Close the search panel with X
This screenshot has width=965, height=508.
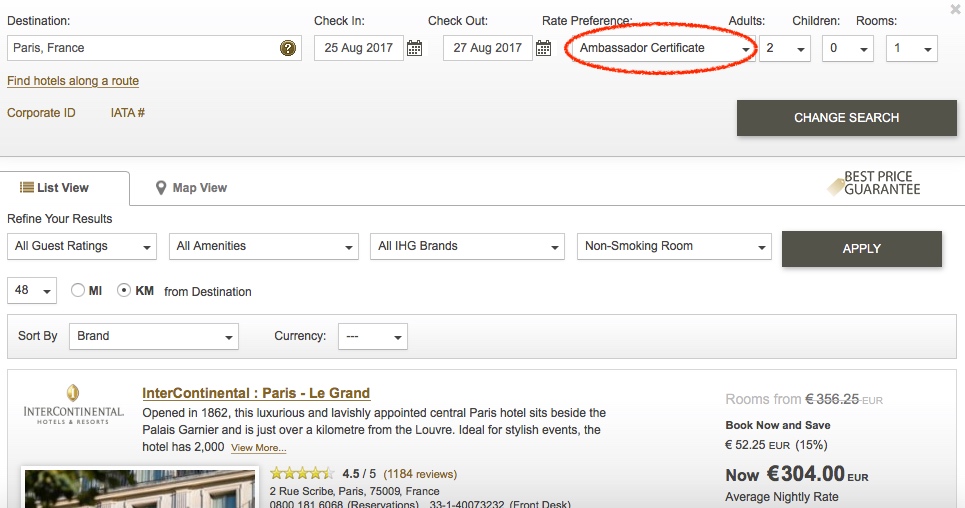[955, 10]
